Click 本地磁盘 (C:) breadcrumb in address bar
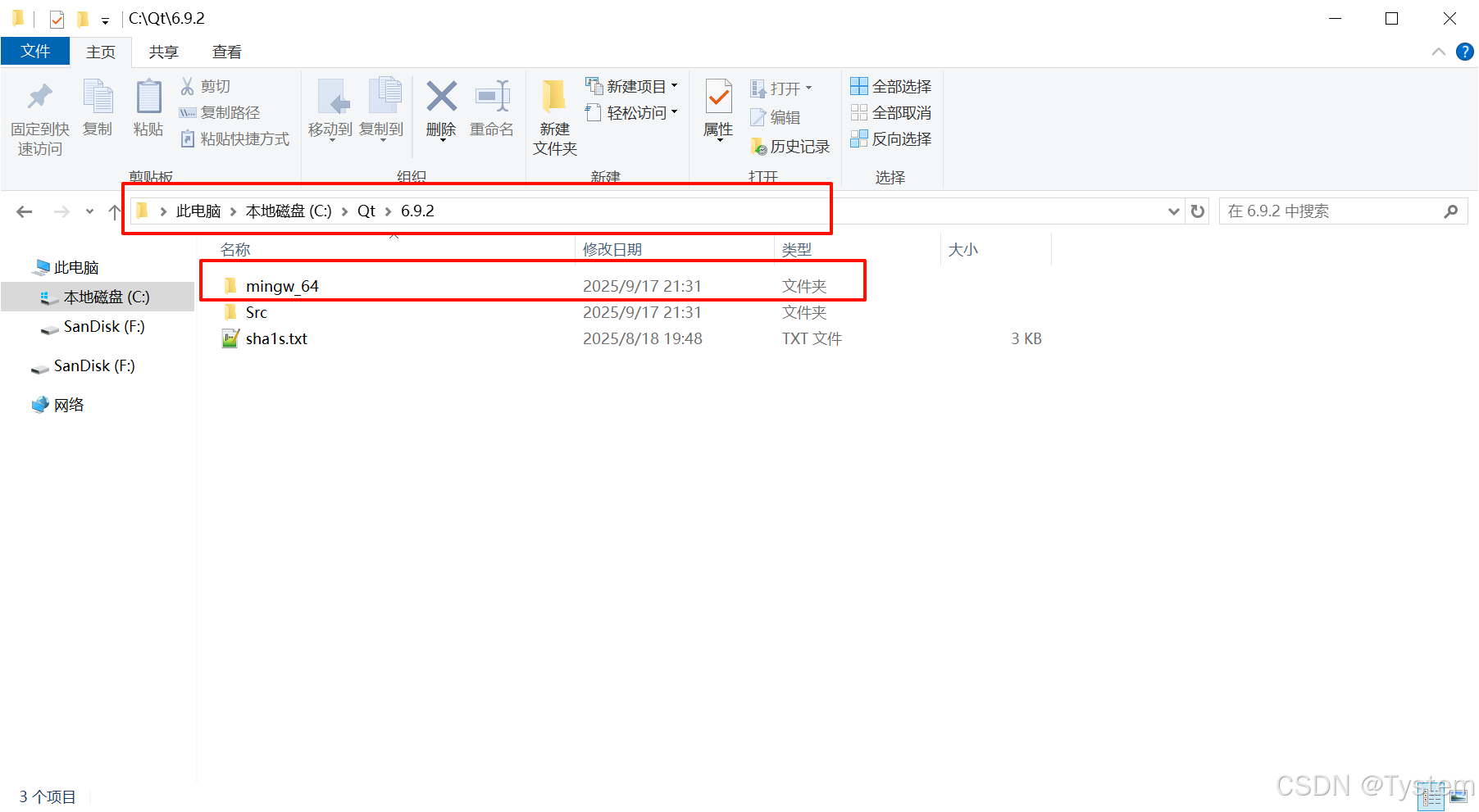Screen dimensions: 1479x812 [x=289, y=211]
